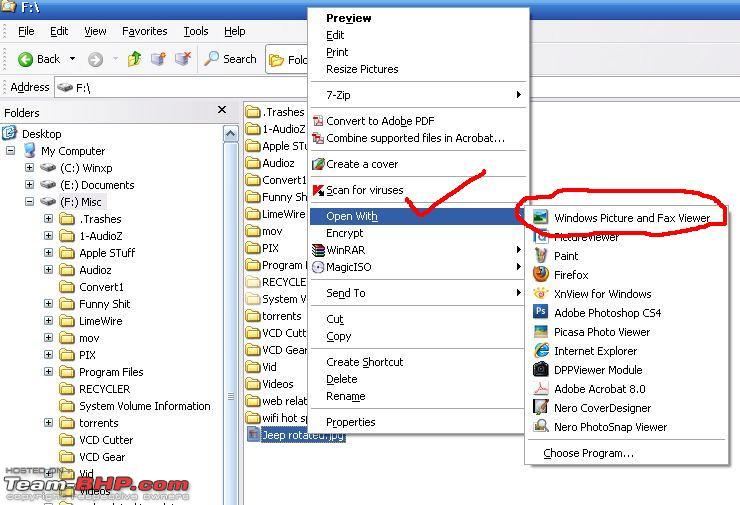
Task: Go up one folder level icon
Action: (135, 59)
